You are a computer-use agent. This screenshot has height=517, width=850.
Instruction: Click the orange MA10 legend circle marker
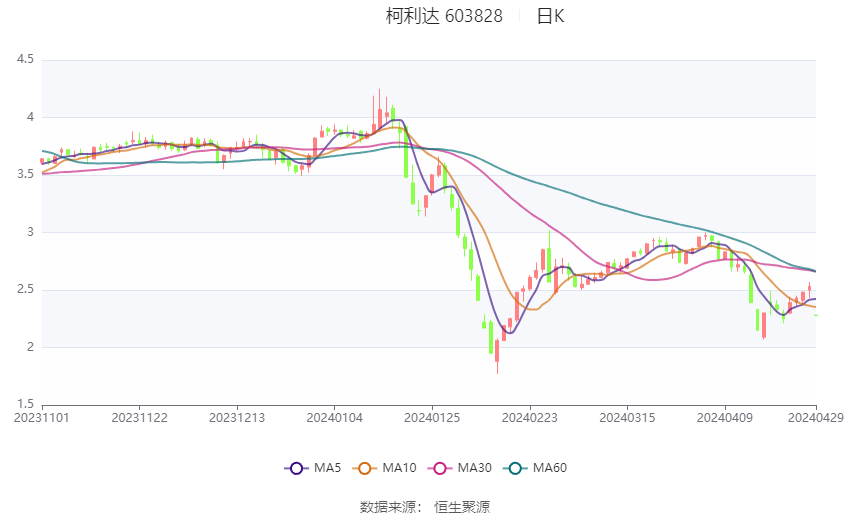click(x=366, y=468)
